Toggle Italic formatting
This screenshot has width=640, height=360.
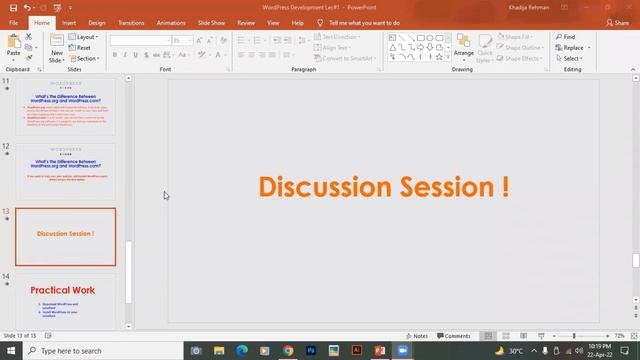click(125, 55)
